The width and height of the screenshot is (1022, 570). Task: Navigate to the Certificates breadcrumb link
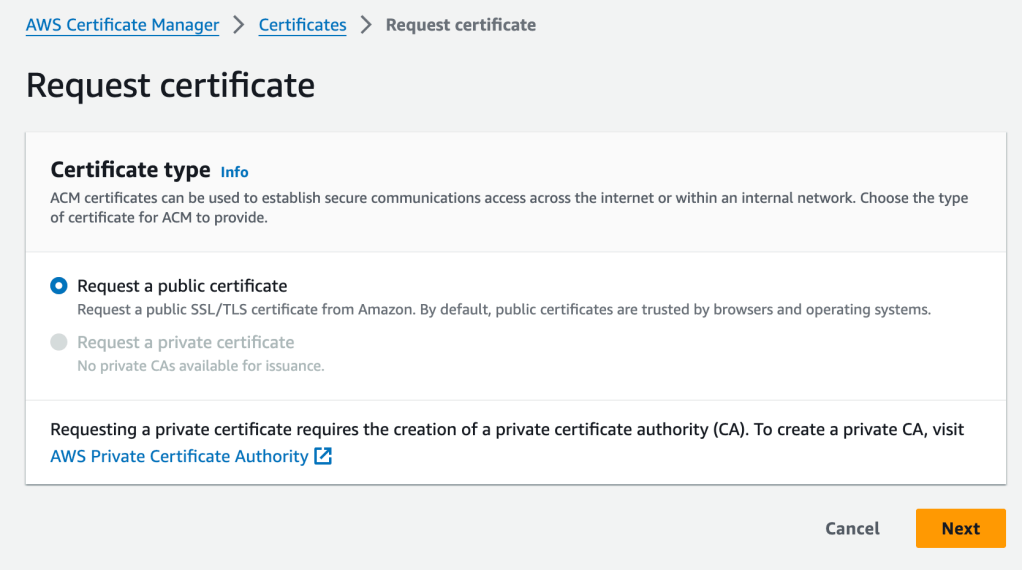point(302,25)
